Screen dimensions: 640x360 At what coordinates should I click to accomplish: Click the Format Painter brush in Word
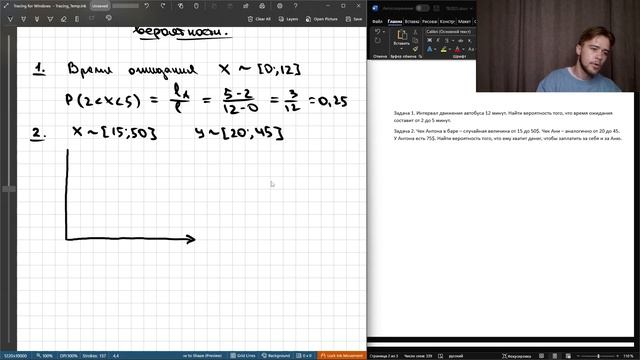416,49
